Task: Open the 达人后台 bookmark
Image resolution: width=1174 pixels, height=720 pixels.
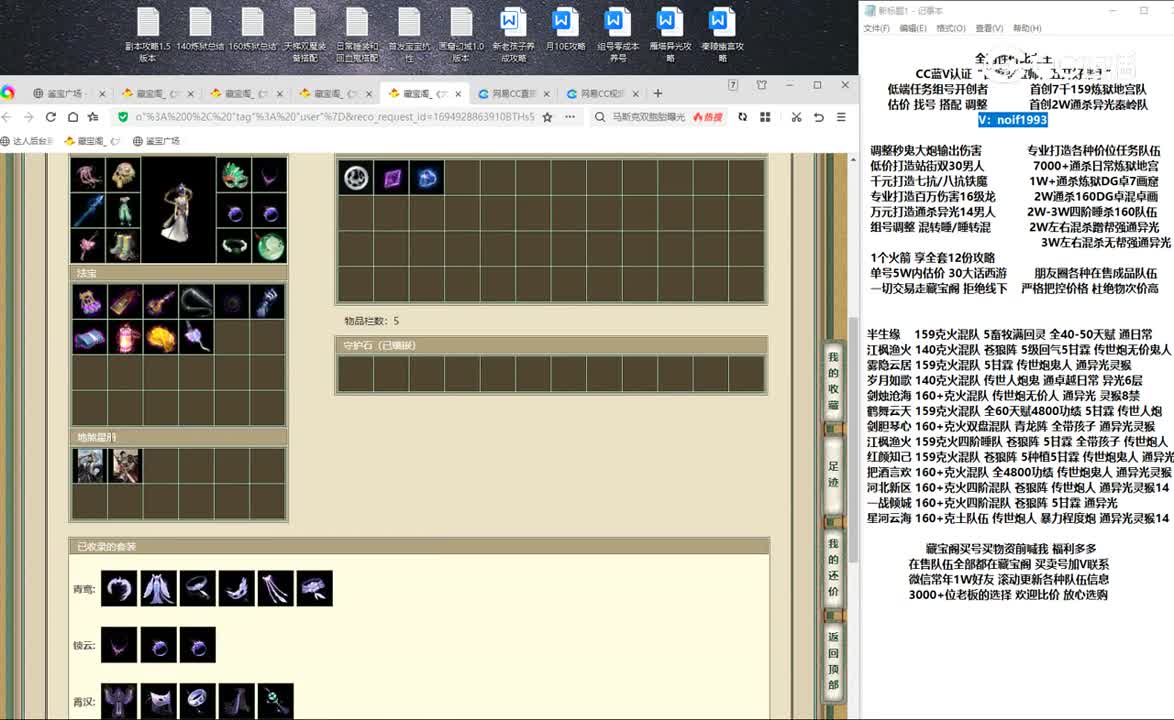Action: click(27, 141)
